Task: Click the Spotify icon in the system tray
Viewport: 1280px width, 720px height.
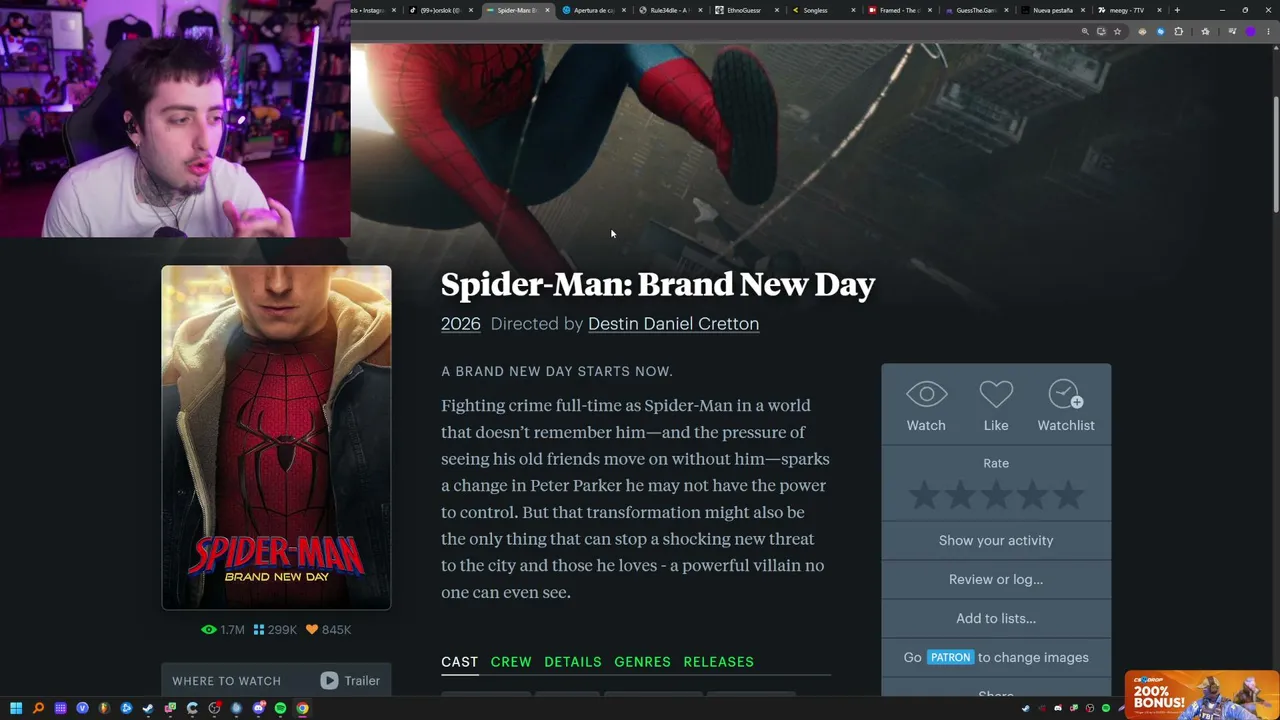Action: (1106, 709)
